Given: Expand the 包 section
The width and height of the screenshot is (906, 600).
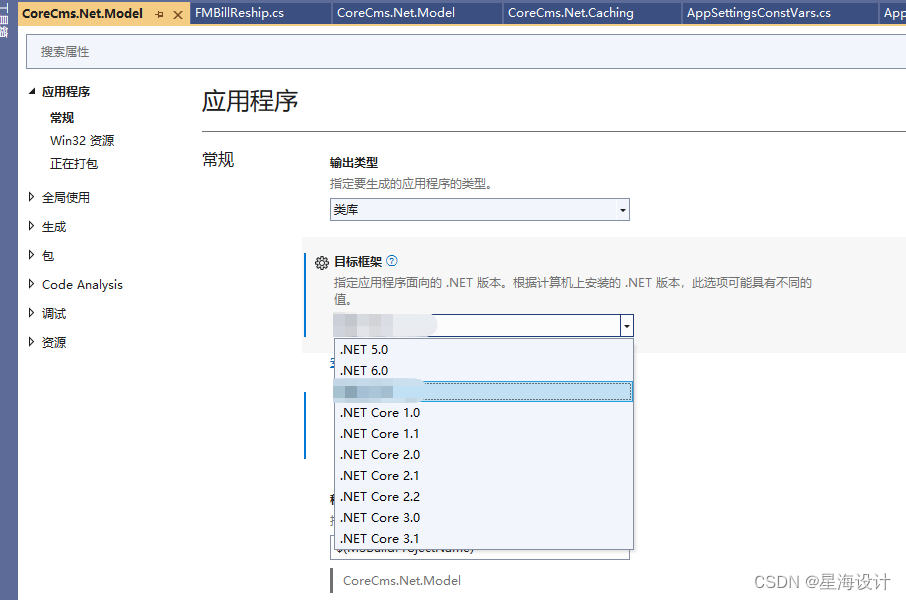Looking at the screenshot, I should point(31,255).
